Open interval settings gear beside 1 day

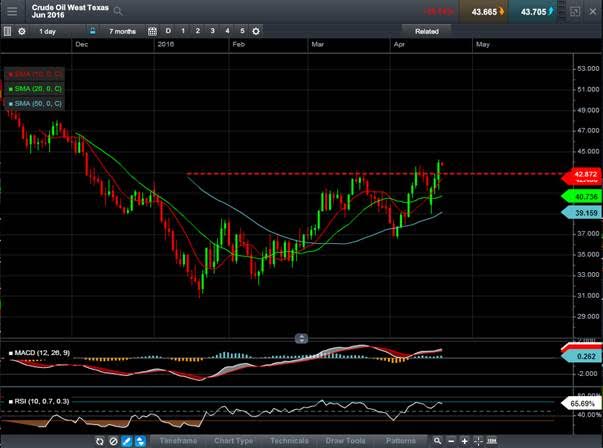22,31
